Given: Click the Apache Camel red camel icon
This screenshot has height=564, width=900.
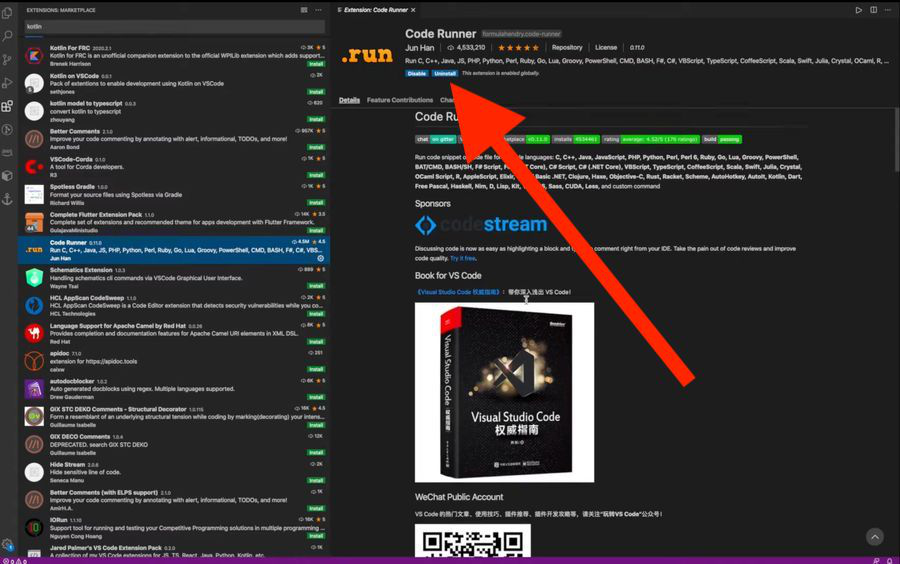Looking at the screenshot, I should click(x=34, y=333).
